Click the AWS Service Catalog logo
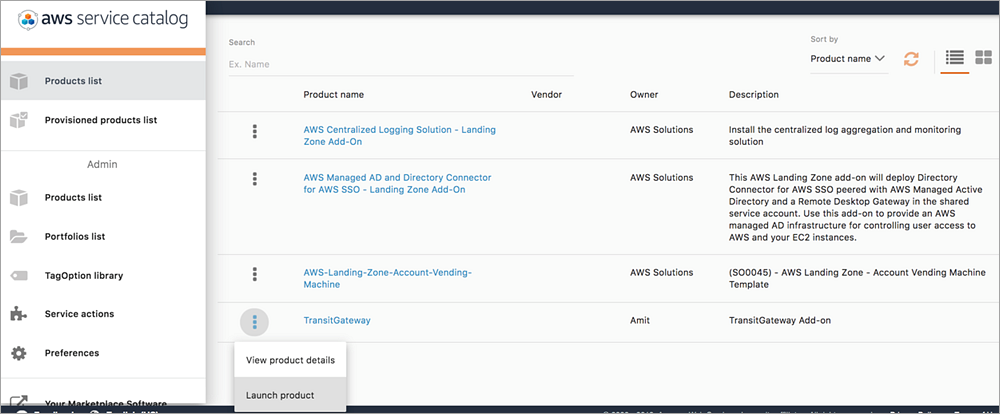 point(103,19)
